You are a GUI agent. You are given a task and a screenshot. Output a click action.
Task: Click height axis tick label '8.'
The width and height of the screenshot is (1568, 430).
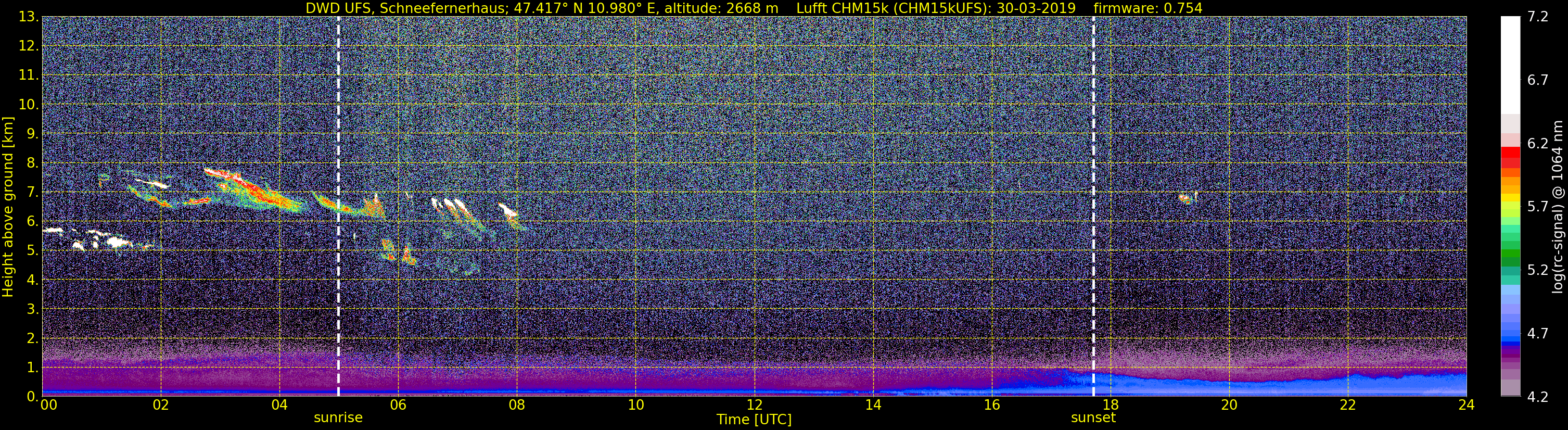point(32,163)
